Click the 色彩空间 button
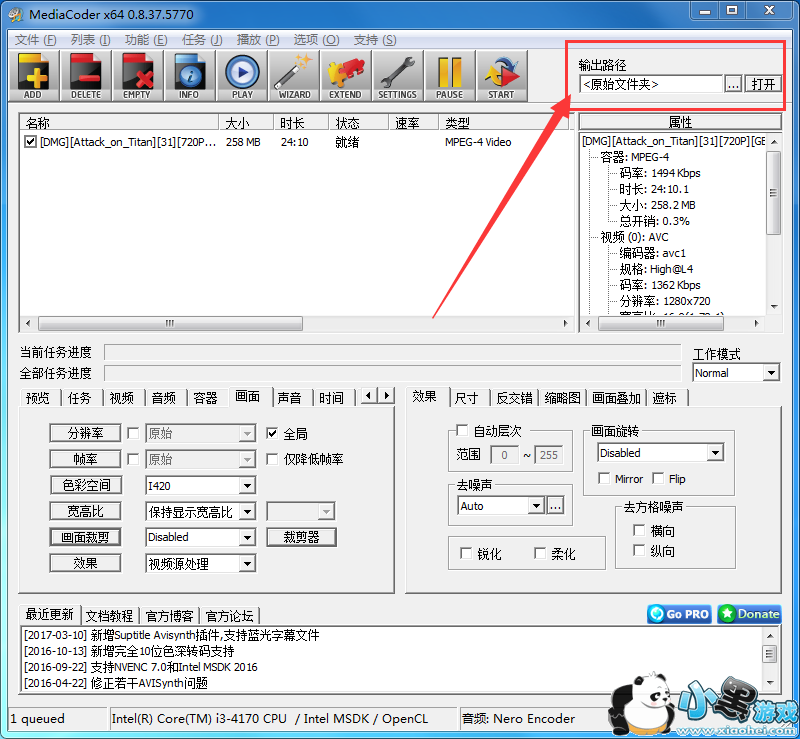The image size is (800, 739). [x=86, y=485]
